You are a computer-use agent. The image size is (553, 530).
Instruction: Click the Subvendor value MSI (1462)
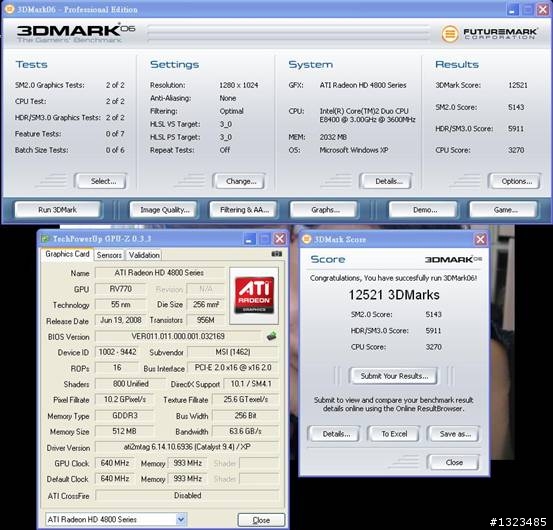pyautogui.click(x=233, y=352)
